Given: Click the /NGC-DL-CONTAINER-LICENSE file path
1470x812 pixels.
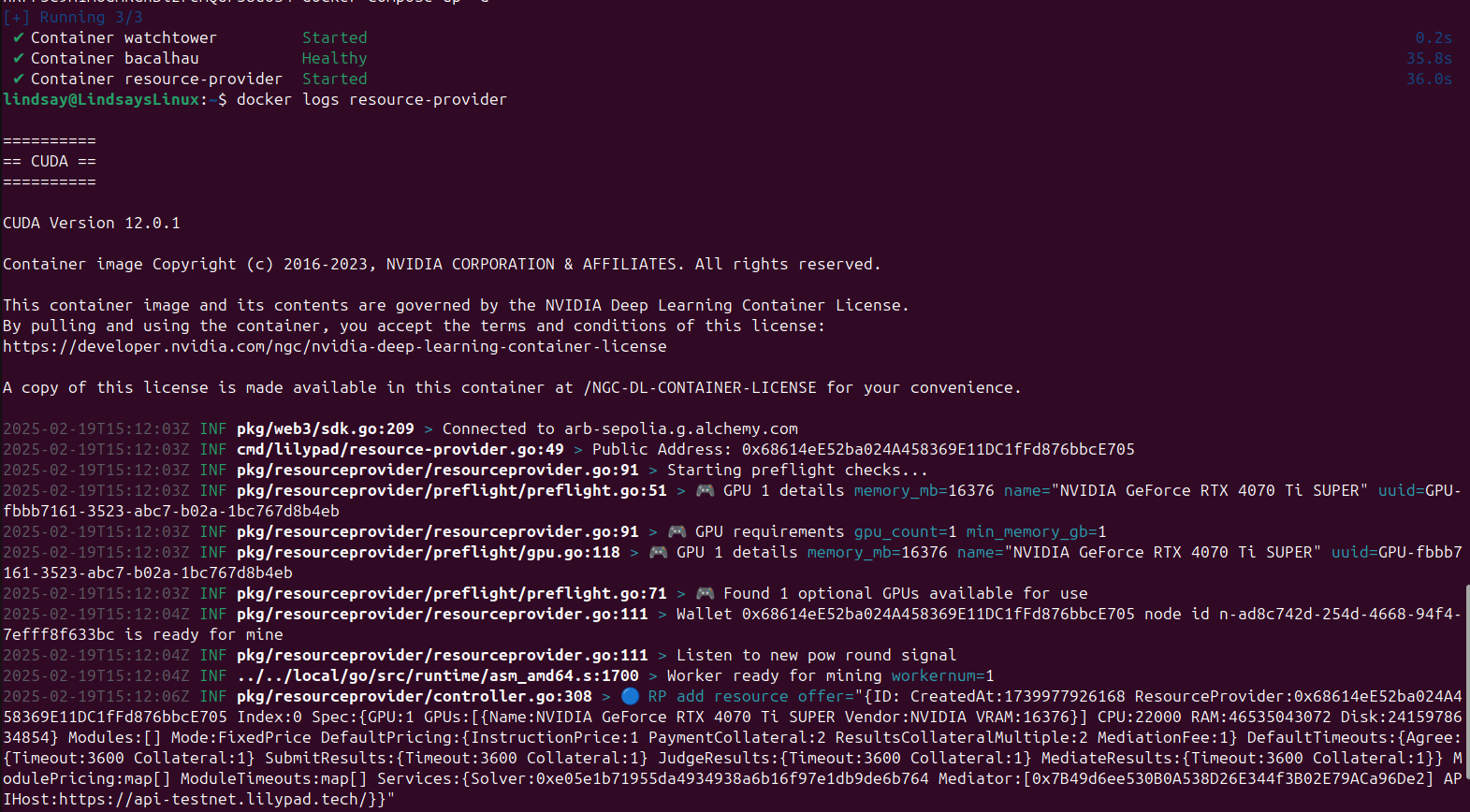Looking at the screenshot, I should (699, 387).
